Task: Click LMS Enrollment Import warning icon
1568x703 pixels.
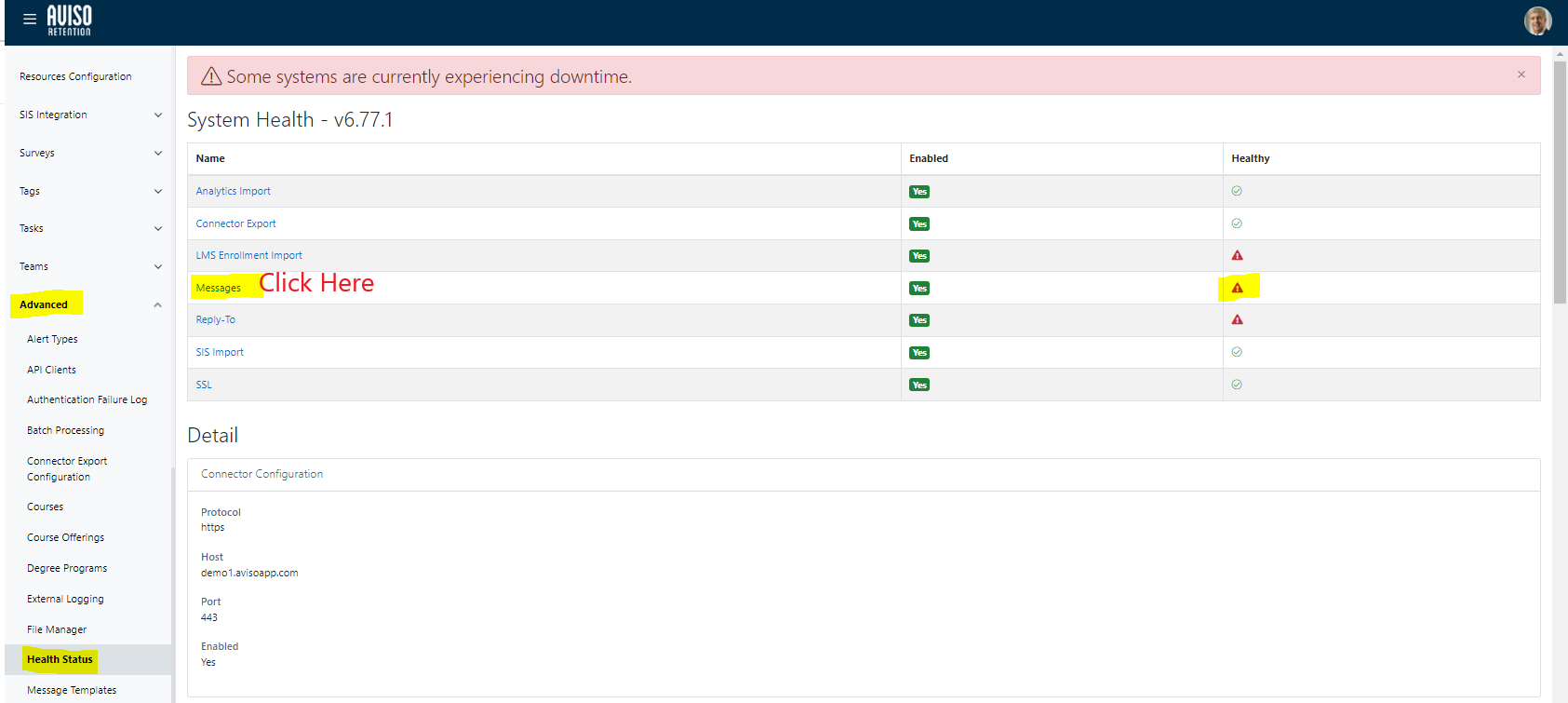Action: 1237,255
